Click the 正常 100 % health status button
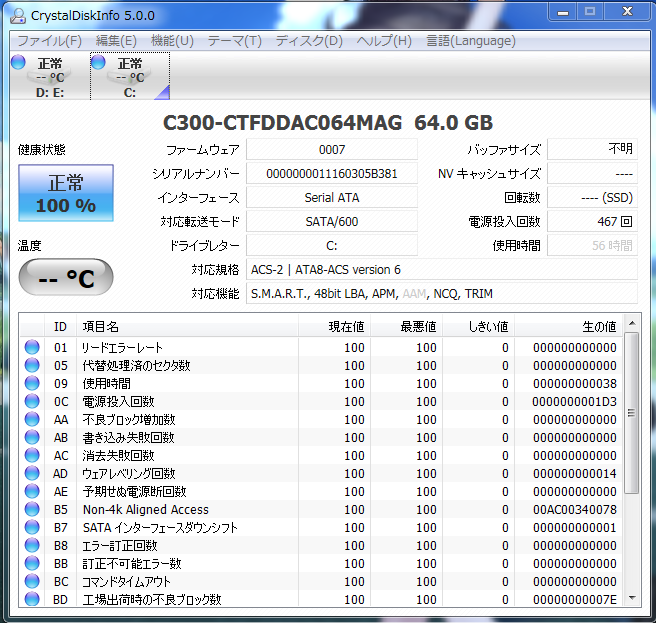The height and width of the screenshot is (623, 656). coord(66,193)
